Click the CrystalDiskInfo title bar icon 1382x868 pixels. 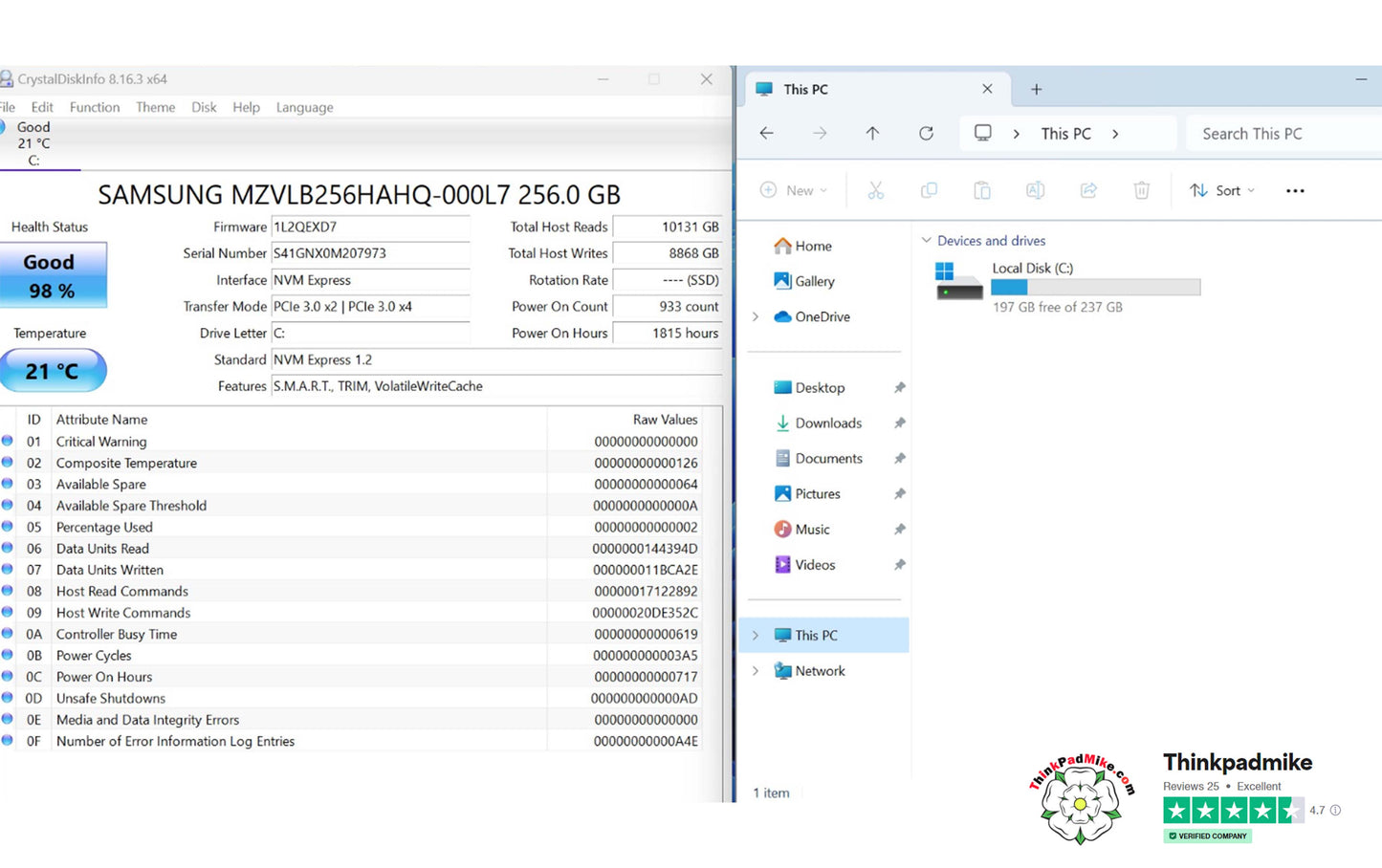7,79
